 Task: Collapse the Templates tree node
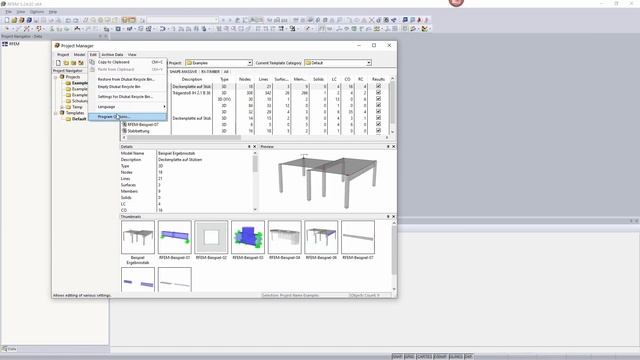pyautogui.click(x=56, y=113)
